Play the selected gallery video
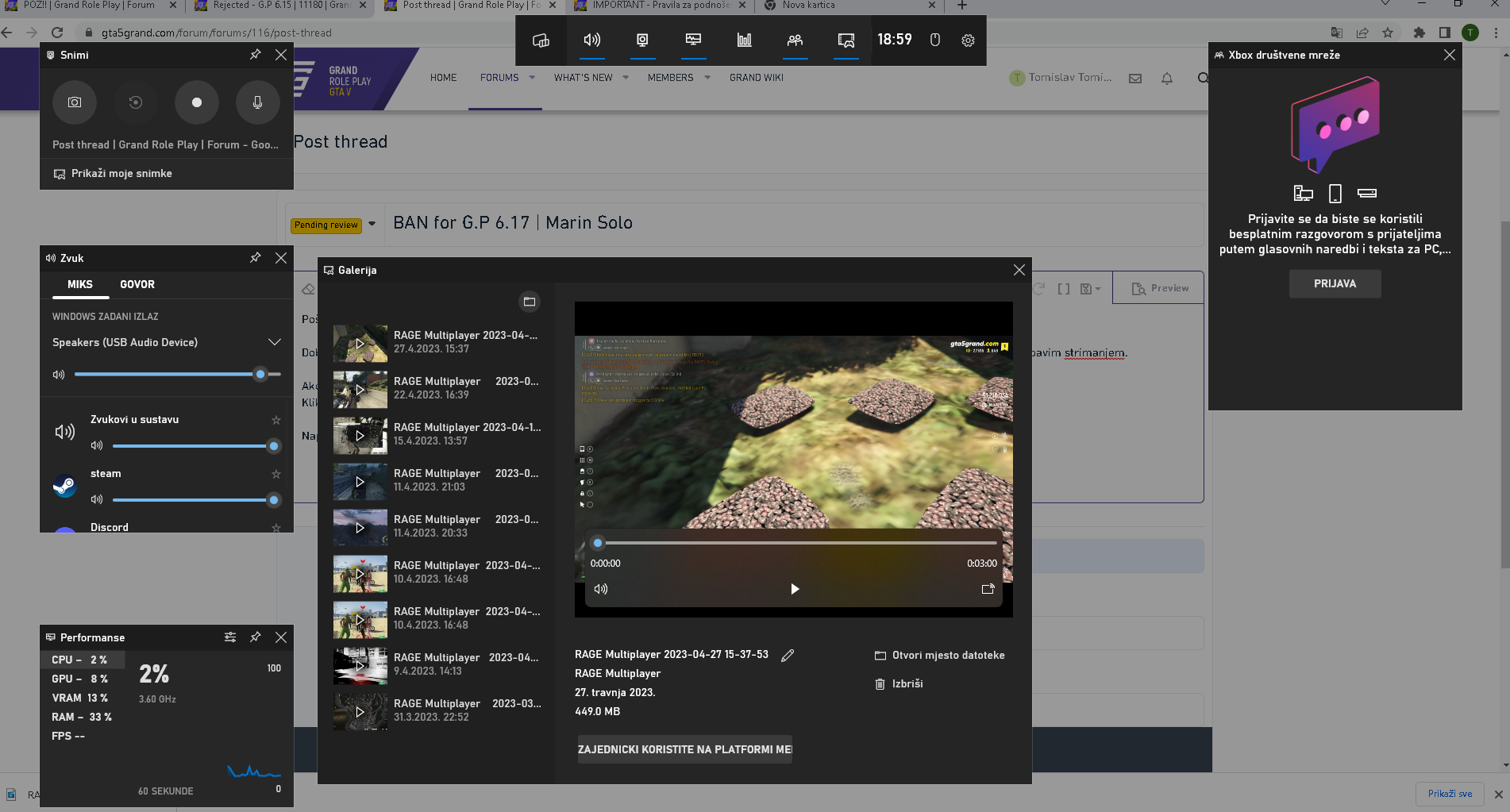The image size is (1510, 812). click(795, 589)
